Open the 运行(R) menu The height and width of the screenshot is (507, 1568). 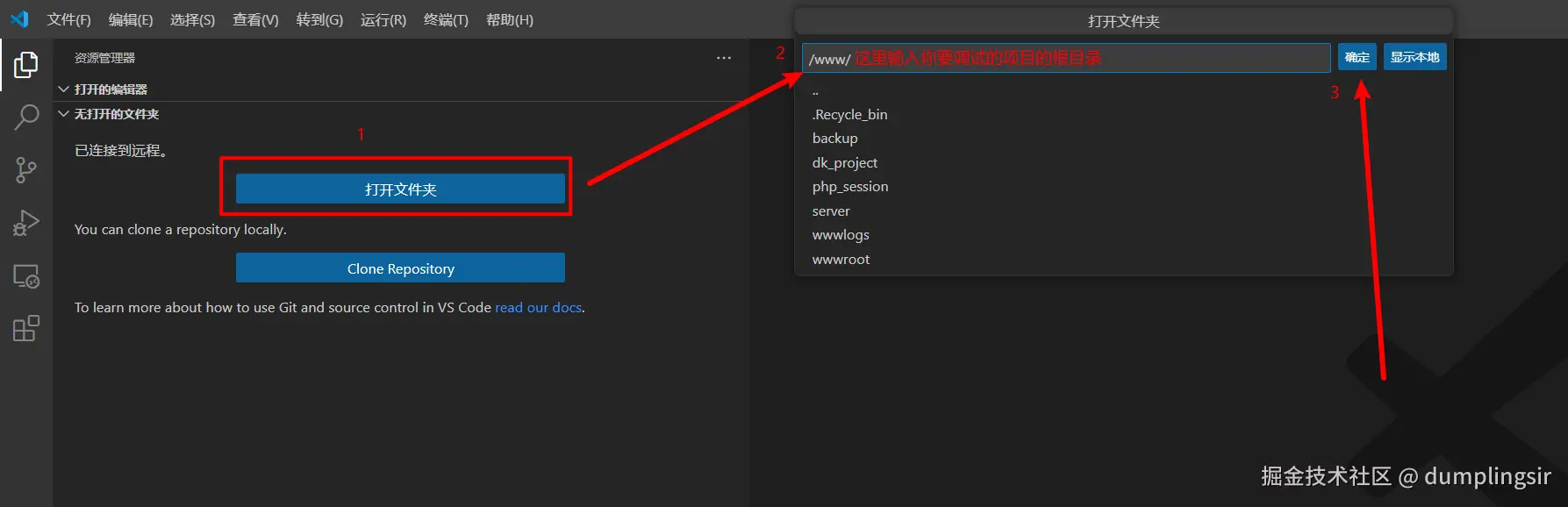pyautogui.click(x=383, y=19)
